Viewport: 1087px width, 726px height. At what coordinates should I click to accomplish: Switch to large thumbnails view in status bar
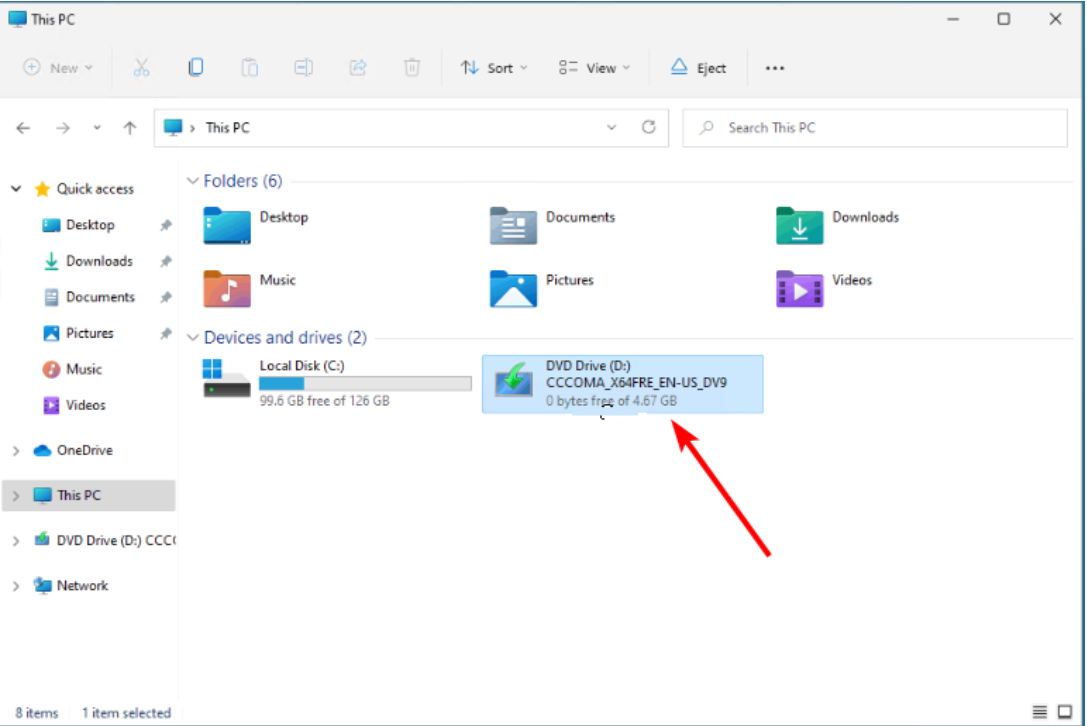1063,713
